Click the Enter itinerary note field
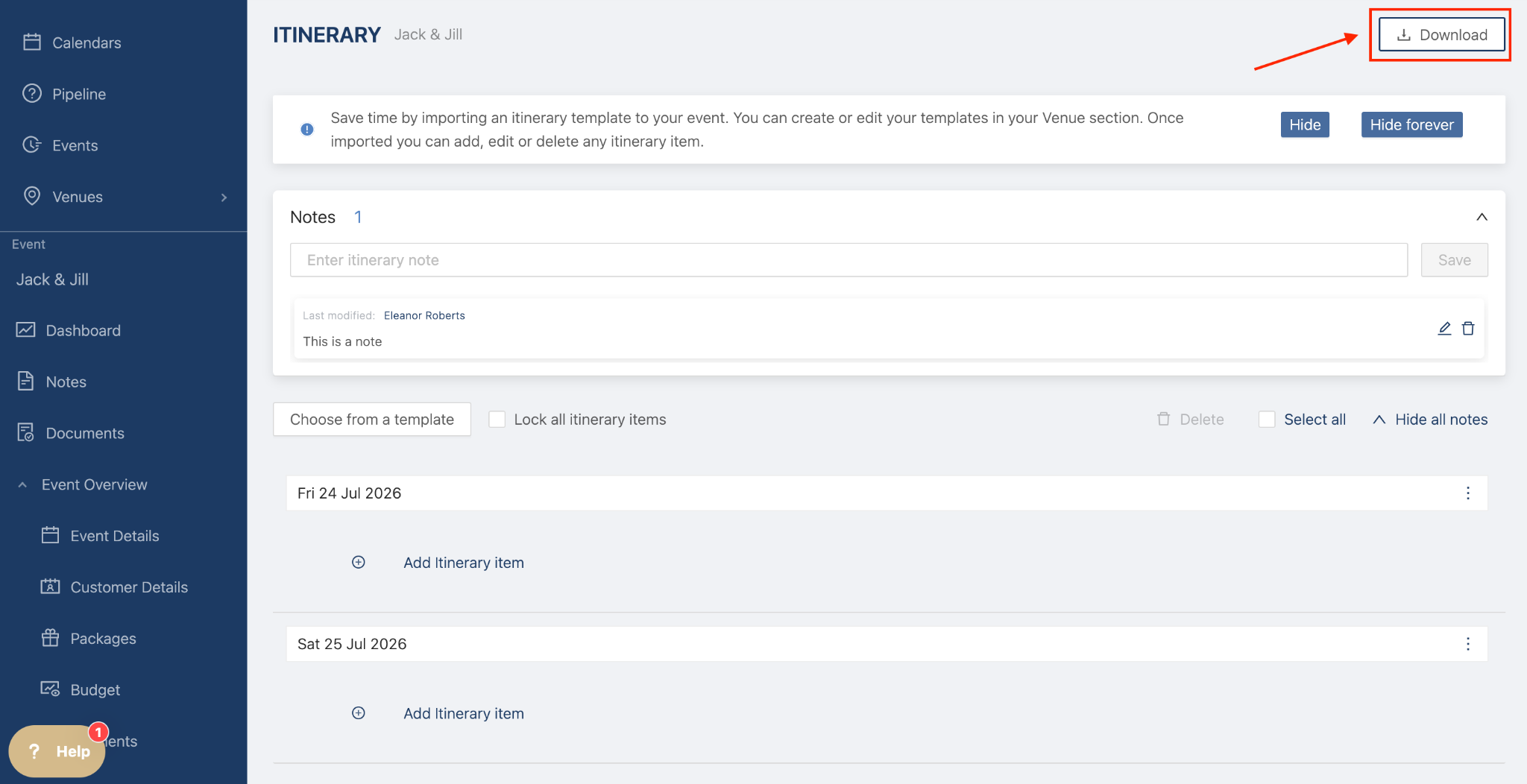The height and width of the screenshot is (784, 1527). coord(848,260)
